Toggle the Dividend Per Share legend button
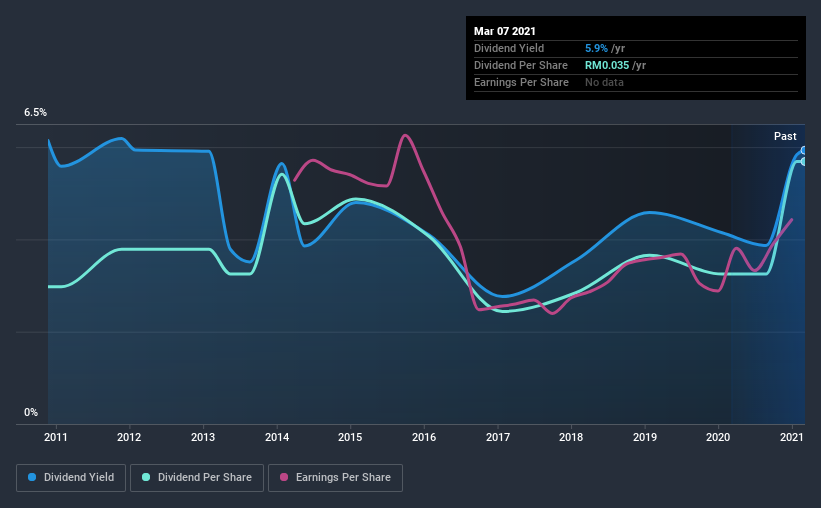This screenshot has width=821, height=508. (197, 478)
